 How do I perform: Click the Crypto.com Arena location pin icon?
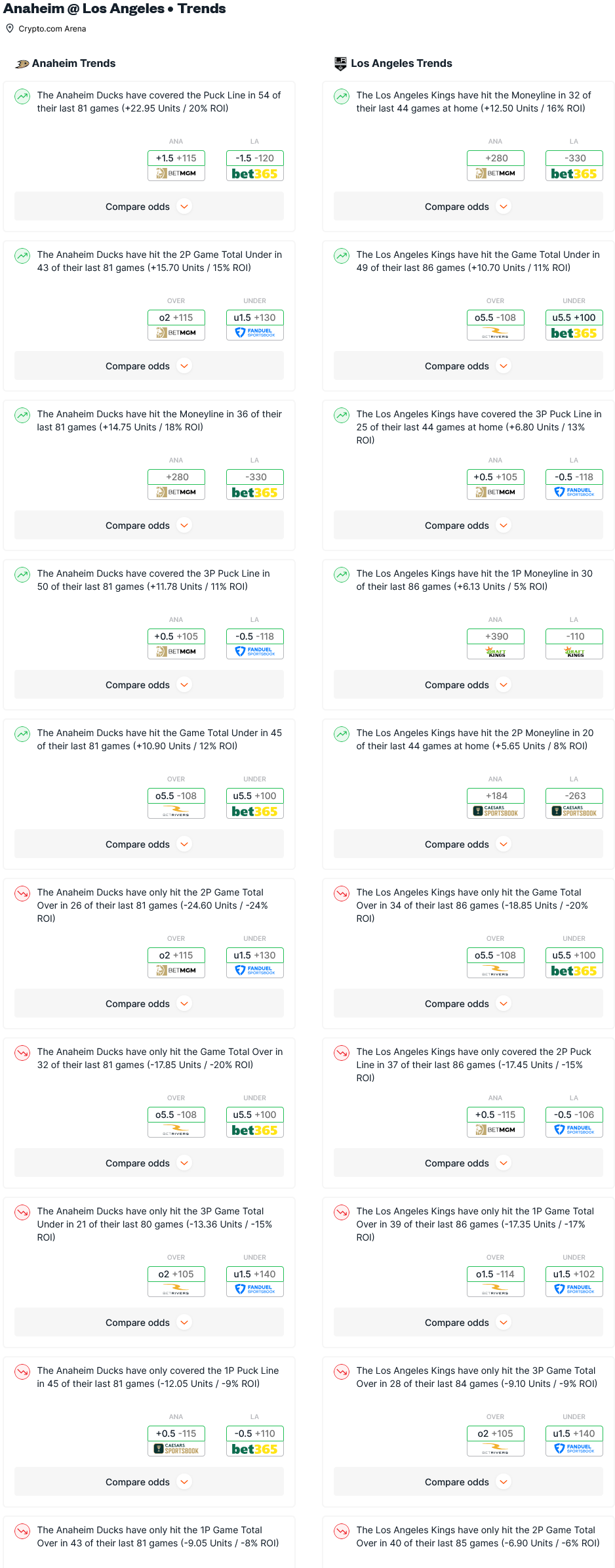pyautogui.click(x=10, y=28)
